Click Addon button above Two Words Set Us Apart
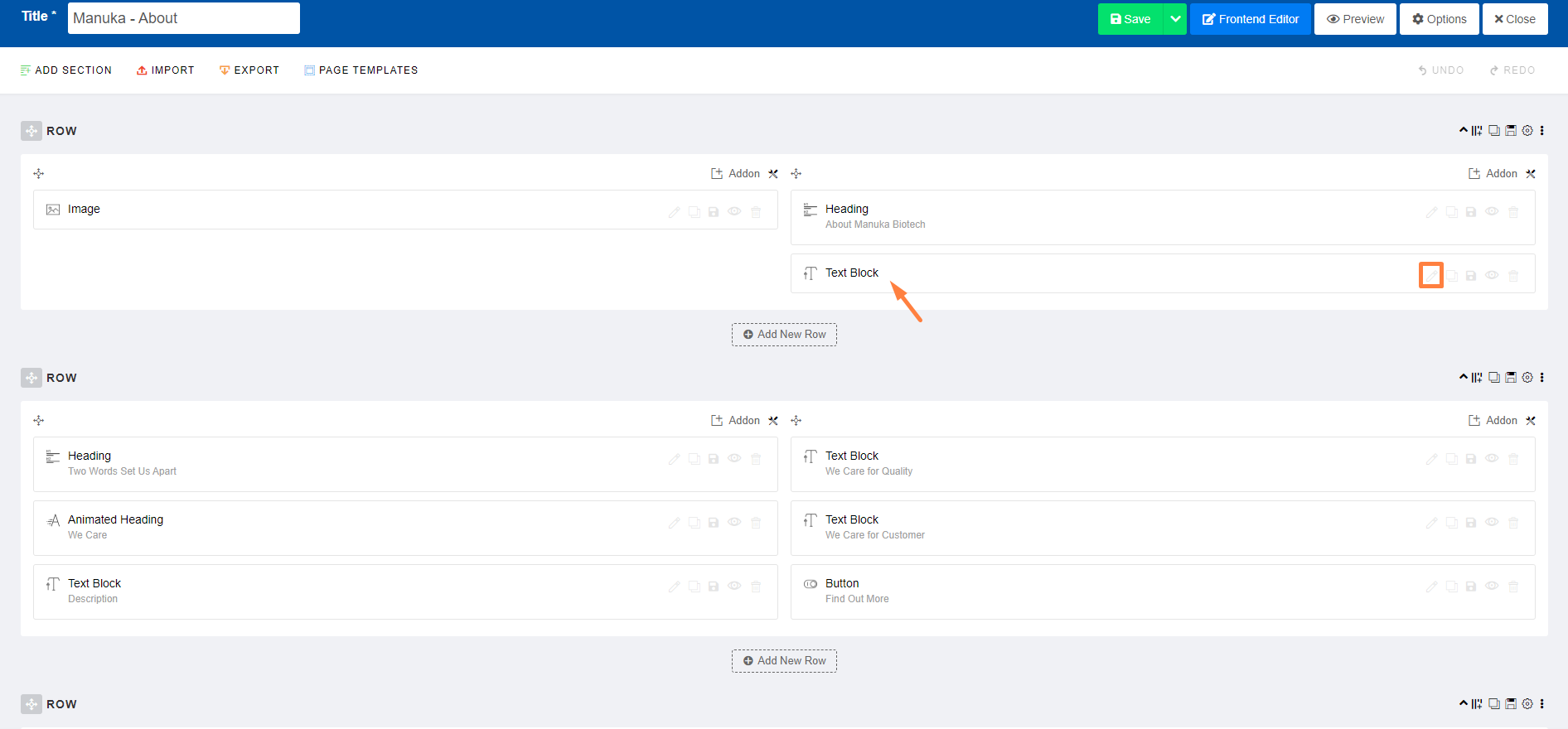This screenshot has height=729, width=1568. tap(736, 421)
